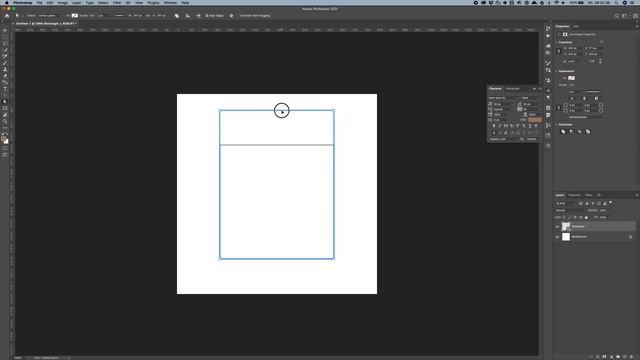640x360 pixels.
Task: Click the Character text color swatch
Action: point(535,120)
